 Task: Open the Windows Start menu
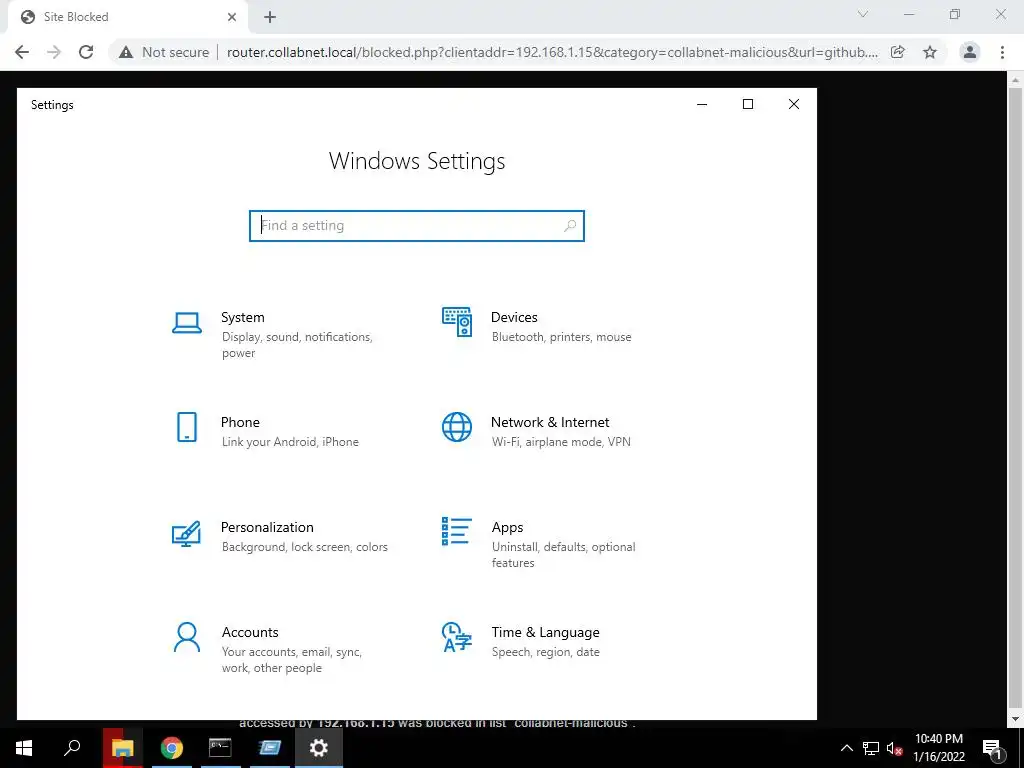pos(24,748)
